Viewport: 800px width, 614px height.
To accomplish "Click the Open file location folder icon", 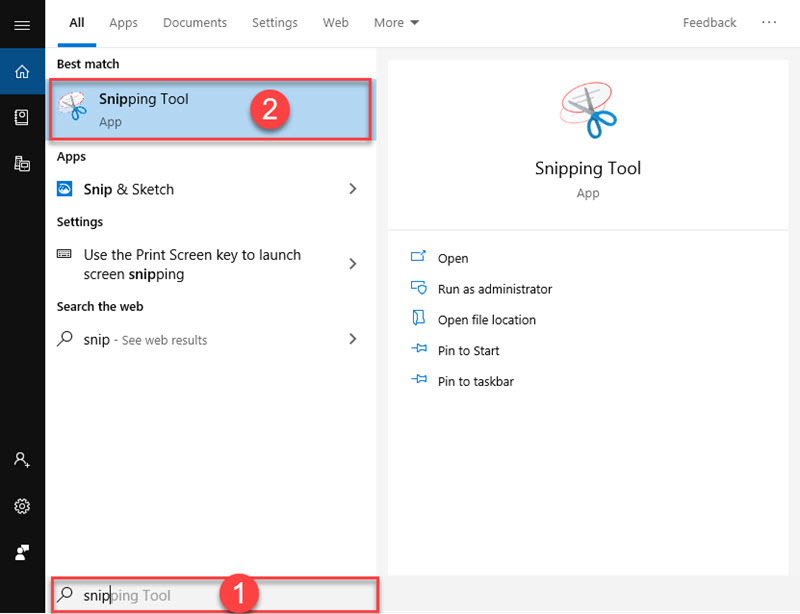I will click(418, 317).
